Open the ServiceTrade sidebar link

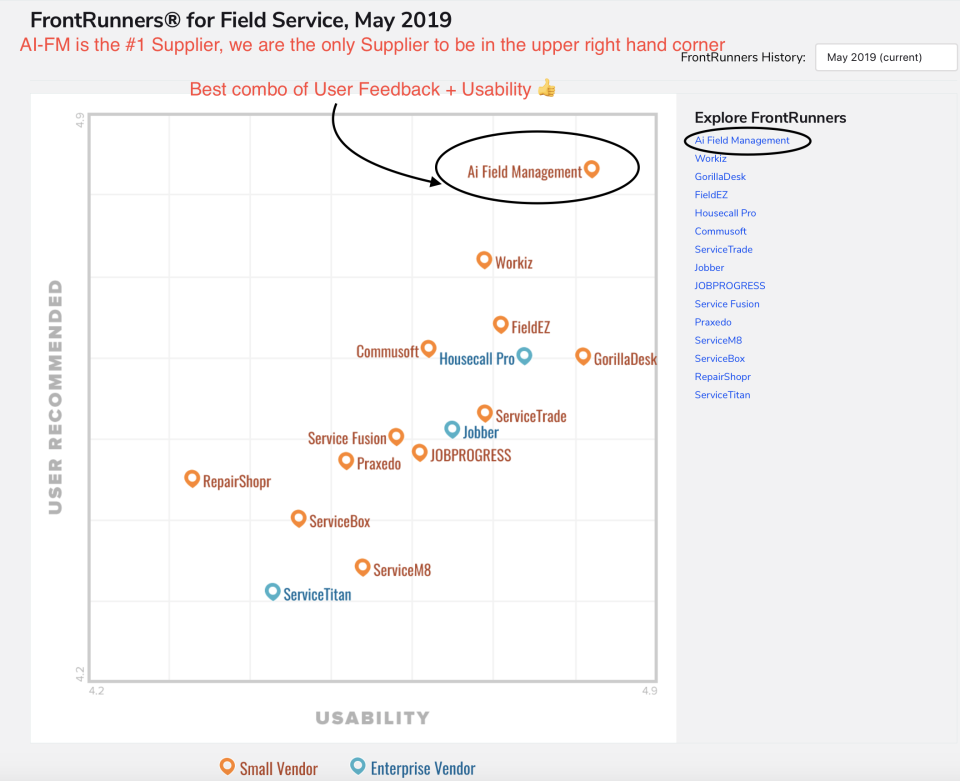(723, 249)
